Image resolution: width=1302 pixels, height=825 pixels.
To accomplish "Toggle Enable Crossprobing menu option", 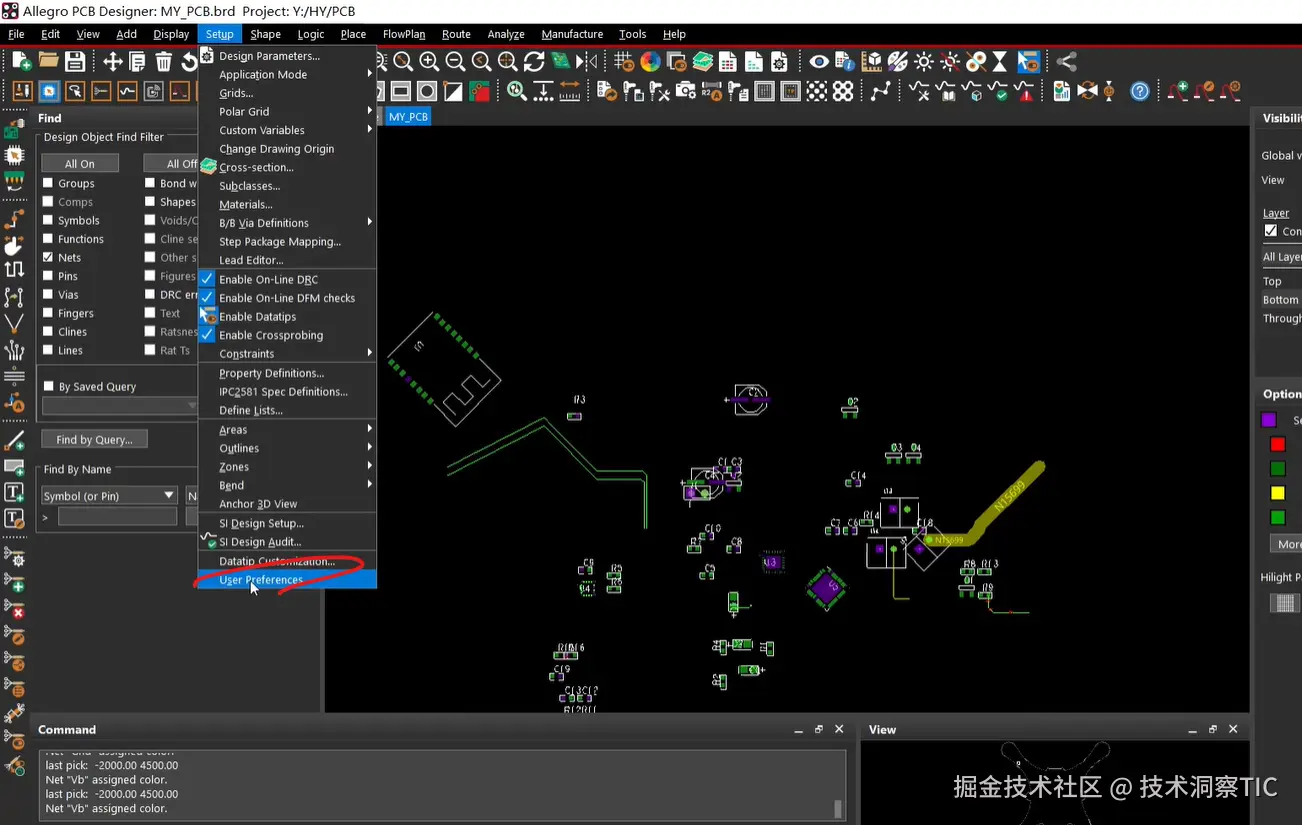I will tap(287, 335).
